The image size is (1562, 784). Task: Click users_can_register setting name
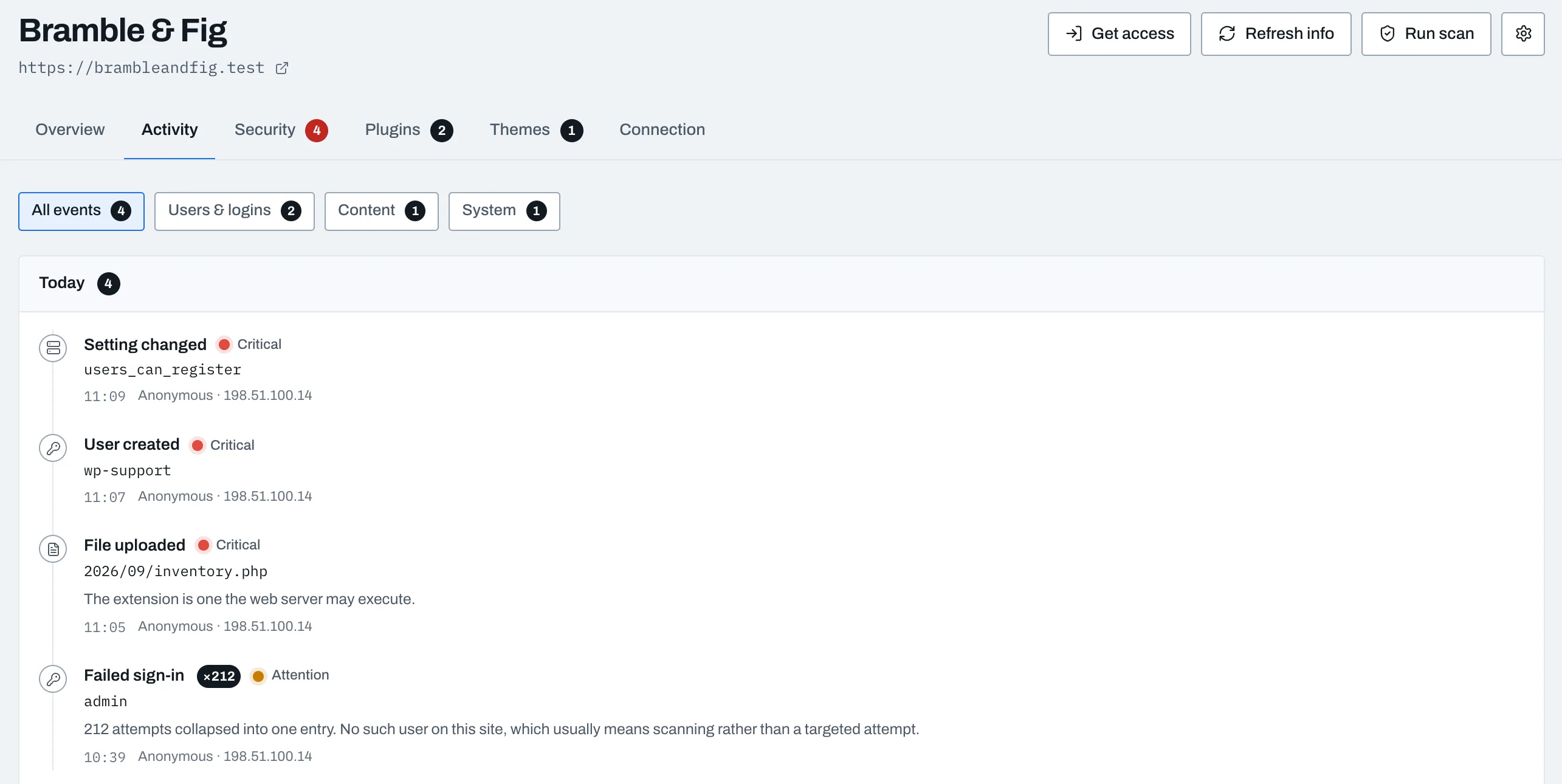point(162,370)
